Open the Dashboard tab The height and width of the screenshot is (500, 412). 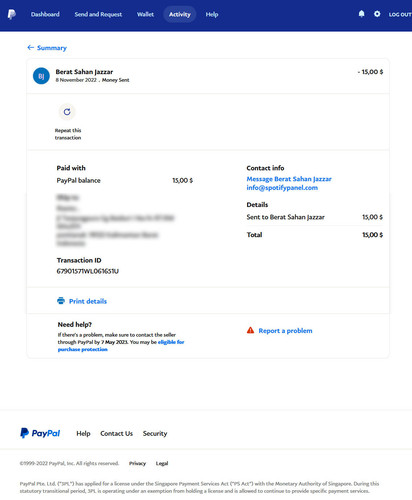click(45, 14)
